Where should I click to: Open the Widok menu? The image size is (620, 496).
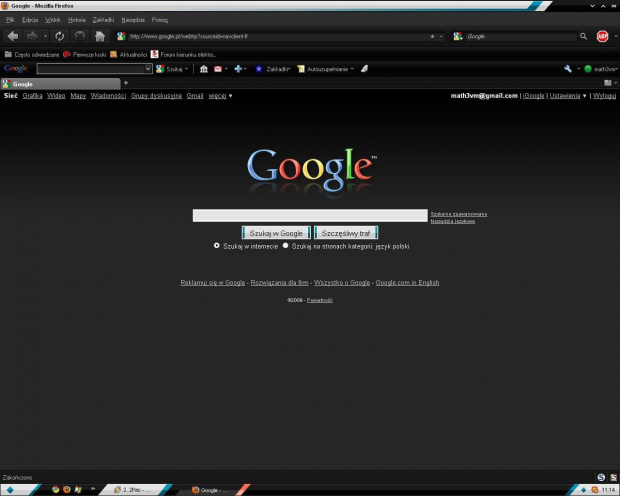click(x=53, y=20)
